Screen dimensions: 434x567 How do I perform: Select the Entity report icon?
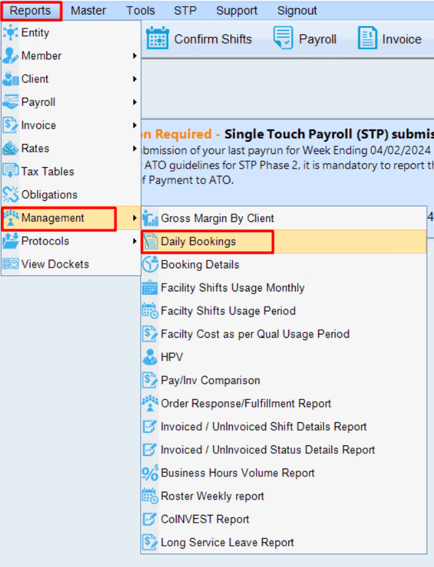pyautogui.click(x=10, y=33)
